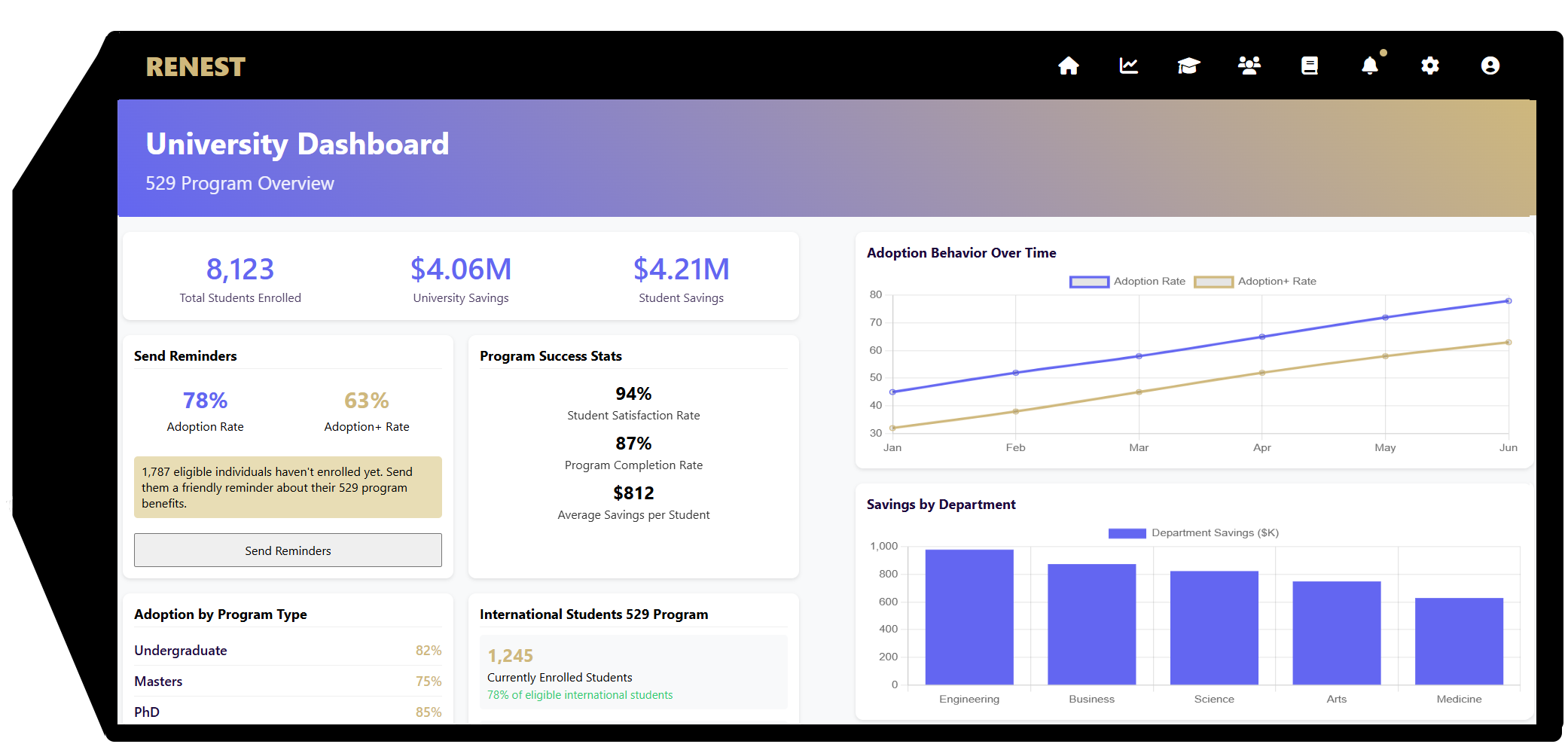The height and width of the screenshot is (744, 1568).
Task: Open the book resources icon
Action: click(x=1309, y=66)
